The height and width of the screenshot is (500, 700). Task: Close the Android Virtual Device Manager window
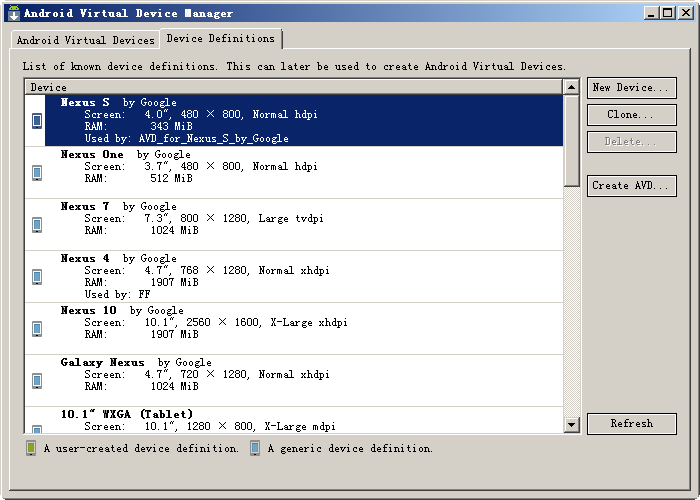point(685,13)
